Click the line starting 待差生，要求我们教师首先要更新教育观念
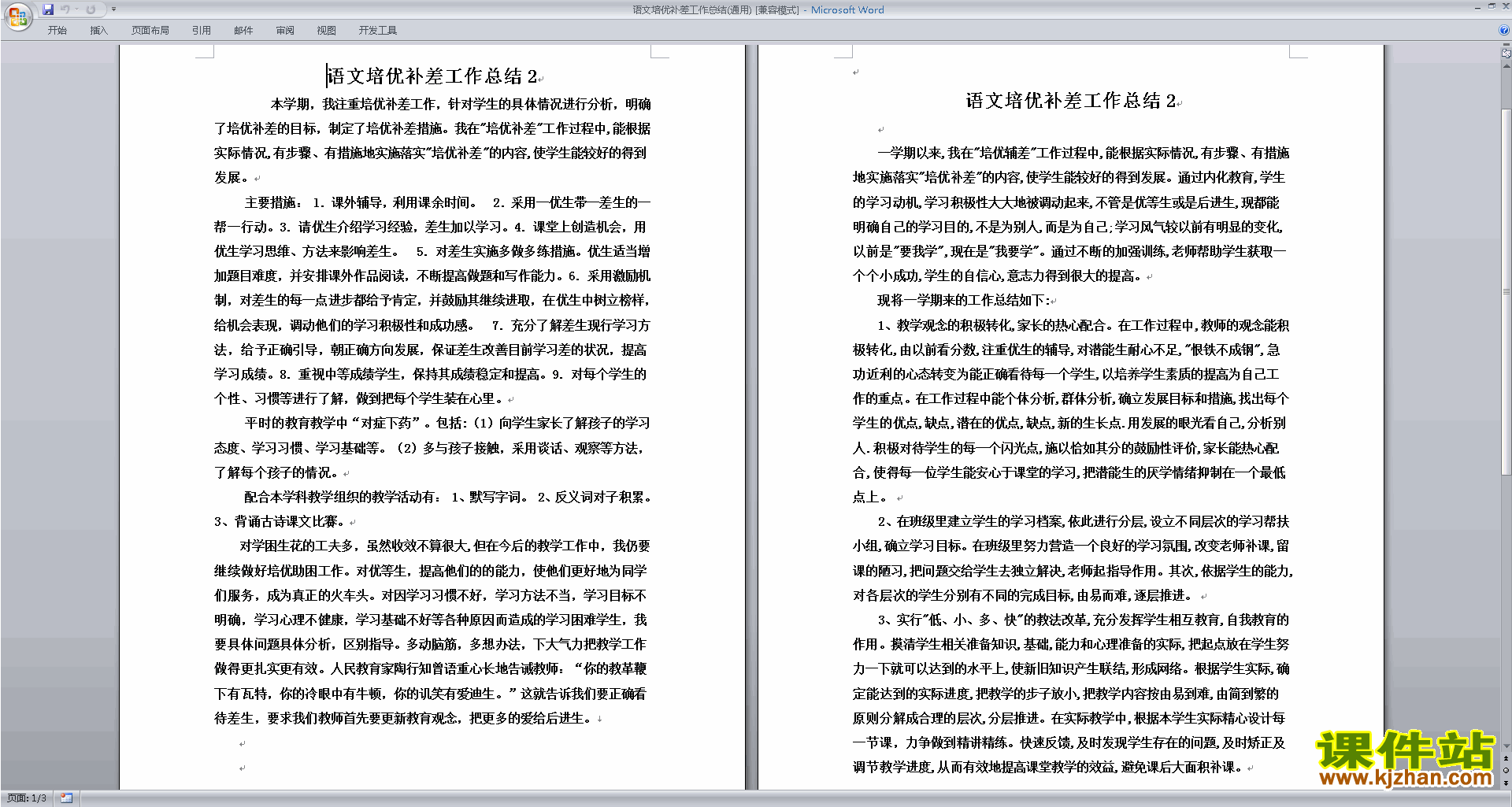1512x807 pixels. (x=403, y=718)
